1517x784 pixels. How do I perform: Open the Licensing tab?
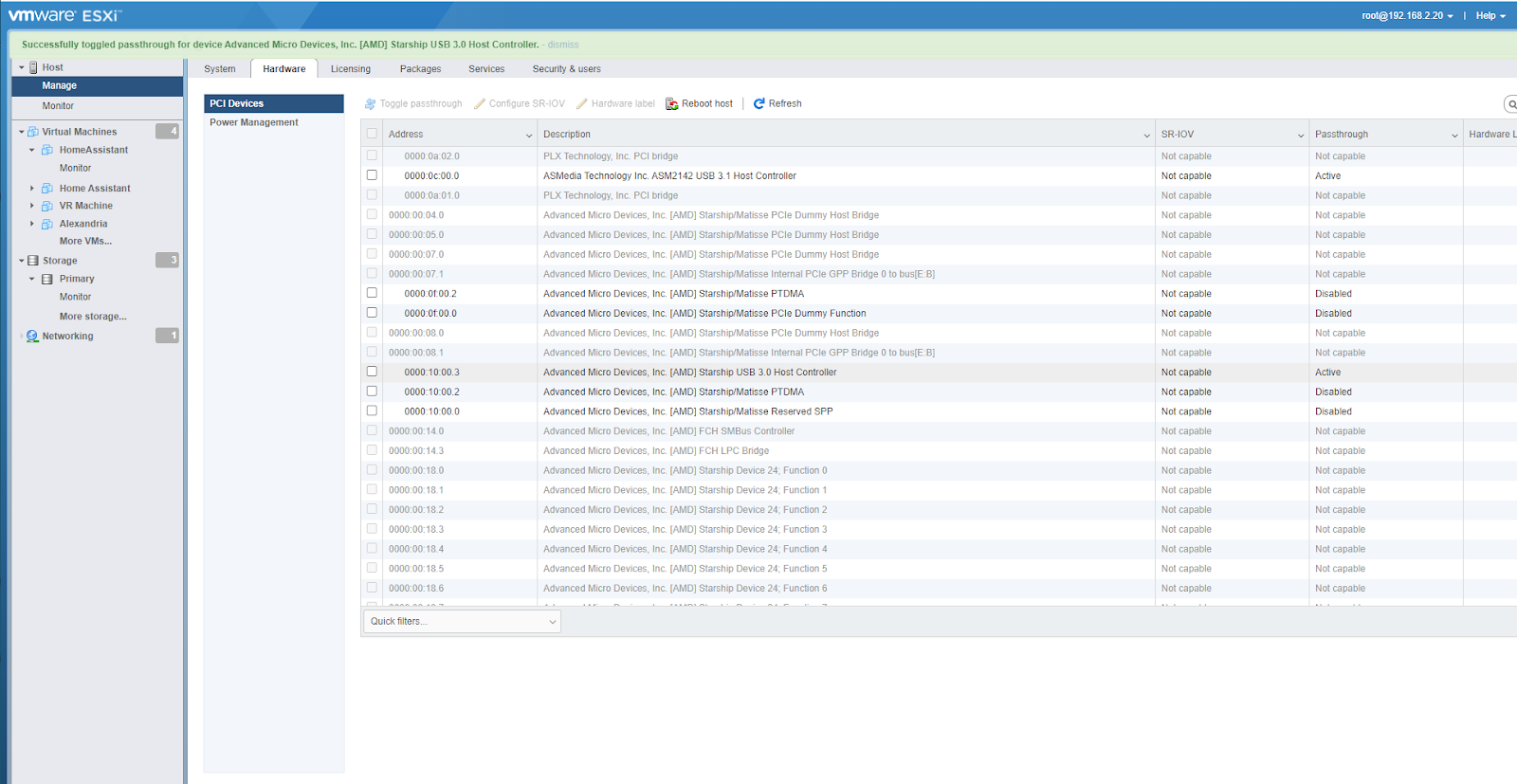pos(351,69)
